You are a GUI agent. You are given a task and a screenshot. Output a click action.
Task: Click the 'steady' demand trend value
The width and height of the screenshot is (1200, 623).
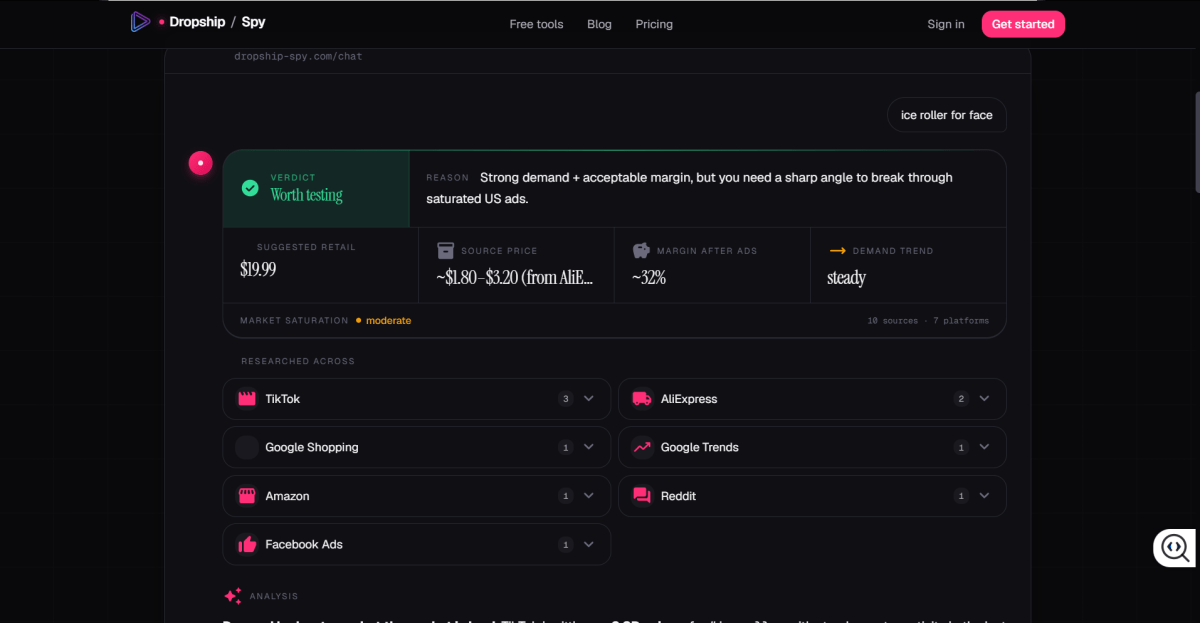click(x=846, y=278)
